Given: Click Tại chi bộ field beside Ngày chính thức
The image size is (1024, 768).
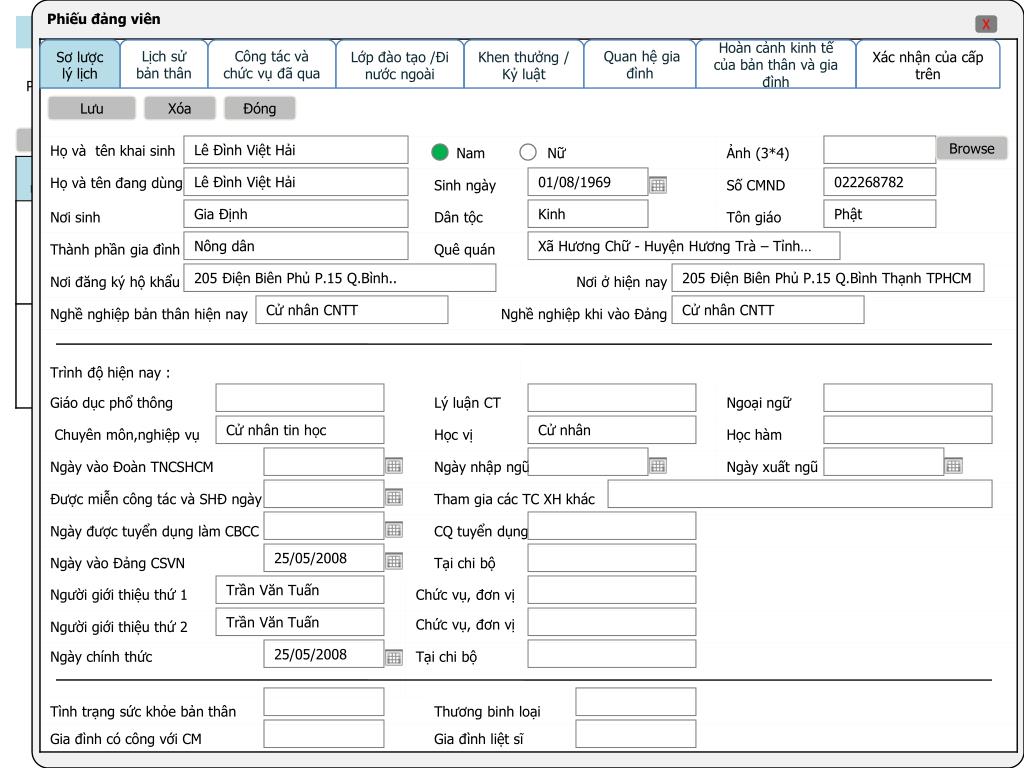Looking at the screenshot, I should click(x=612, y=654).
